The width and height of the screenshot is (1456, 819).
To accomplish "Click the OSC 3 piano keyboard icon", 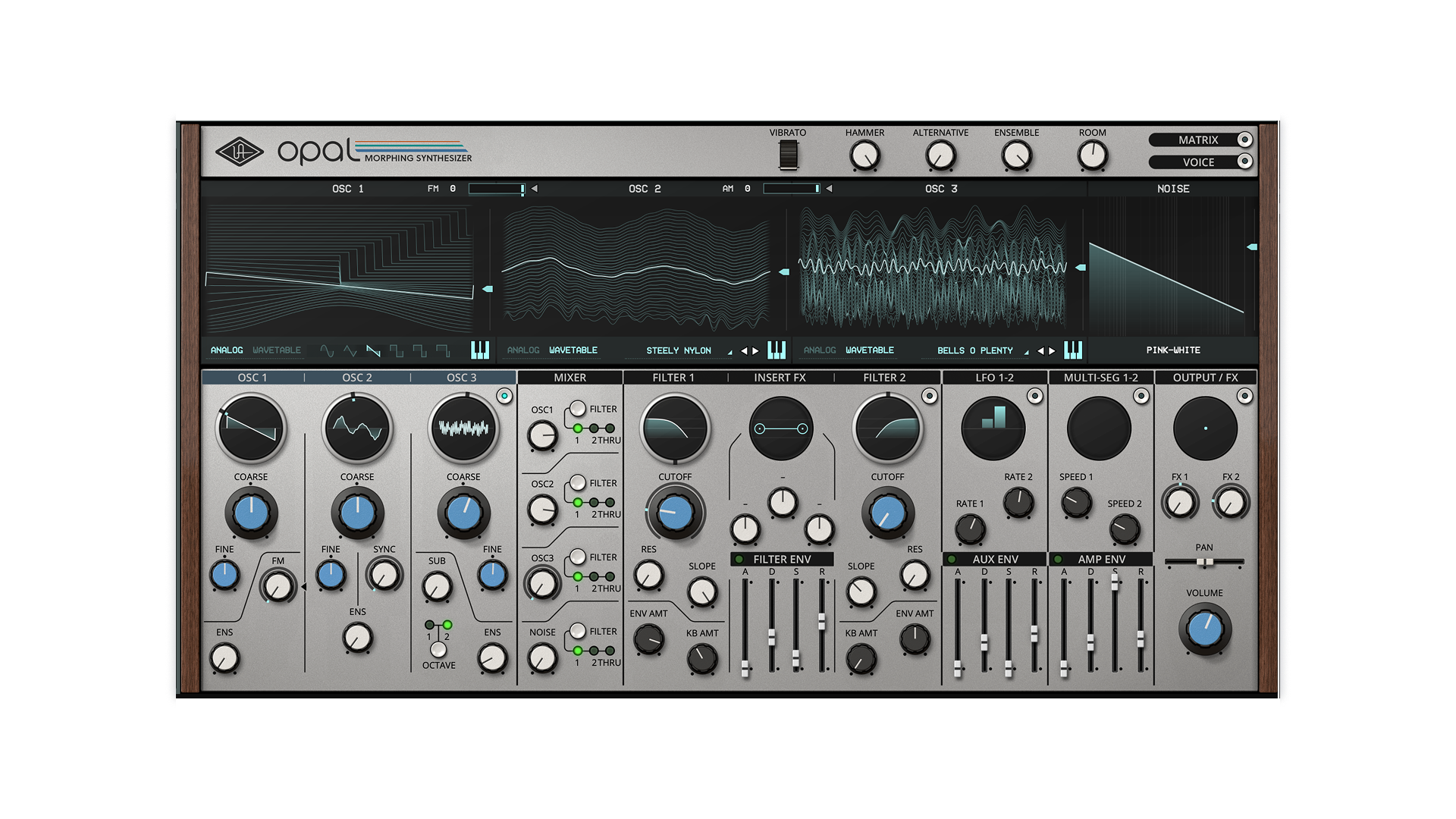I will pyautogui.click(x=1072, y=350).
